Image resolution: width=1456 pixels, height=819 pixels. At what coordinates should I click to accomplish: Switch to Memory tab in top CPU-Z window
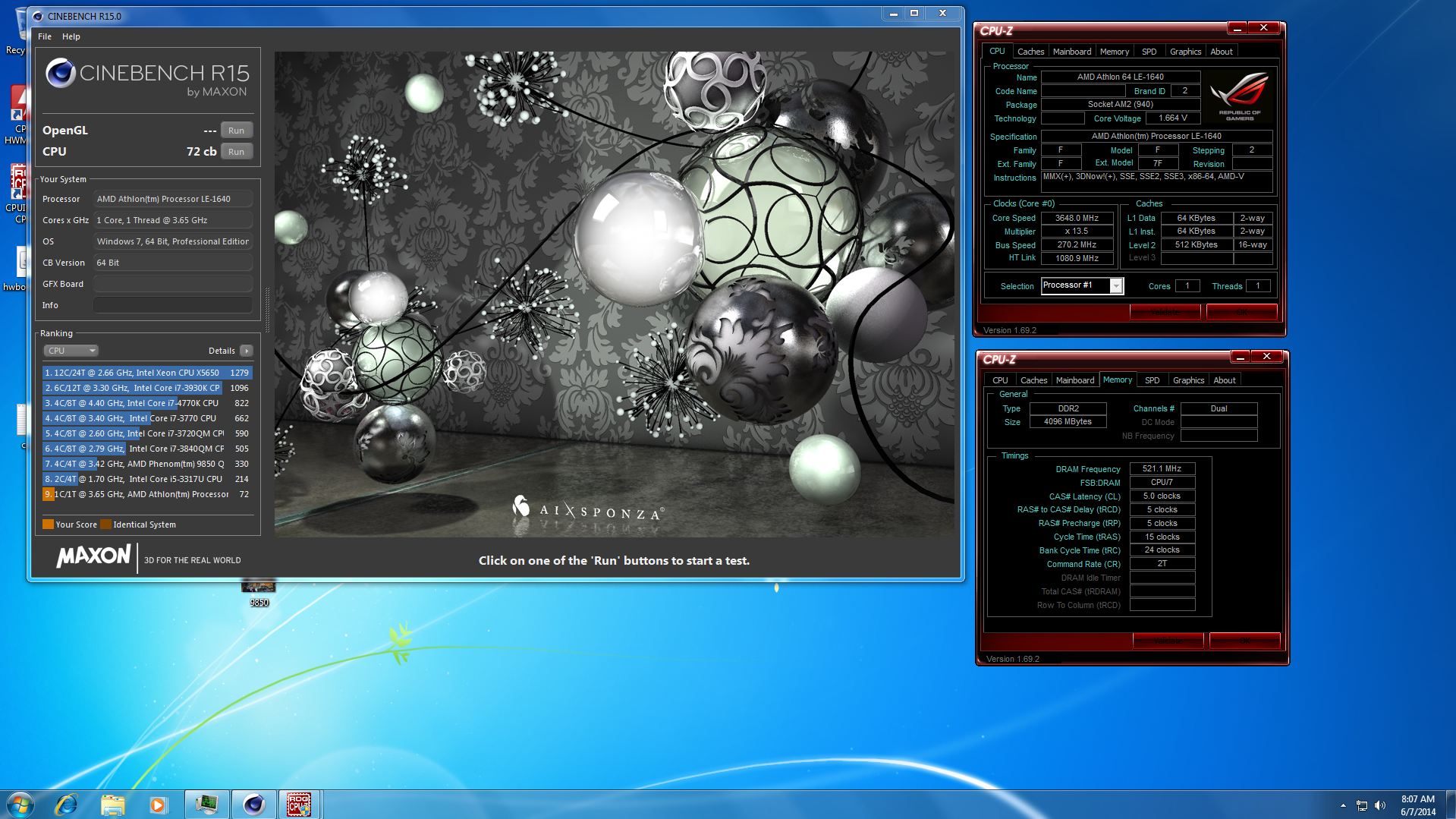[x=1115, y=52]
